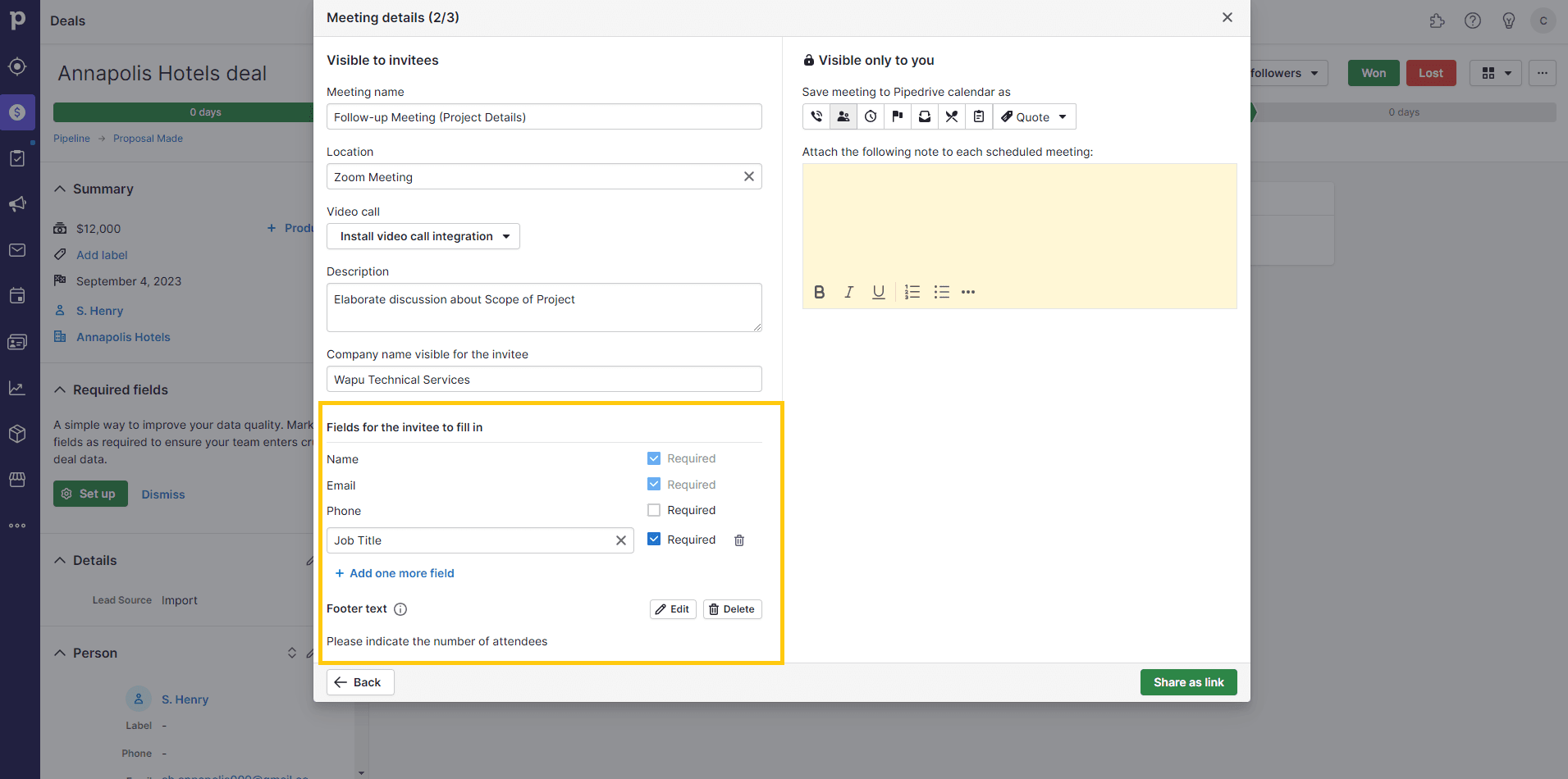Edit the footer text
Image resolution: width=1568 pixels, height=779 pixels.
(x=673, y=609)
